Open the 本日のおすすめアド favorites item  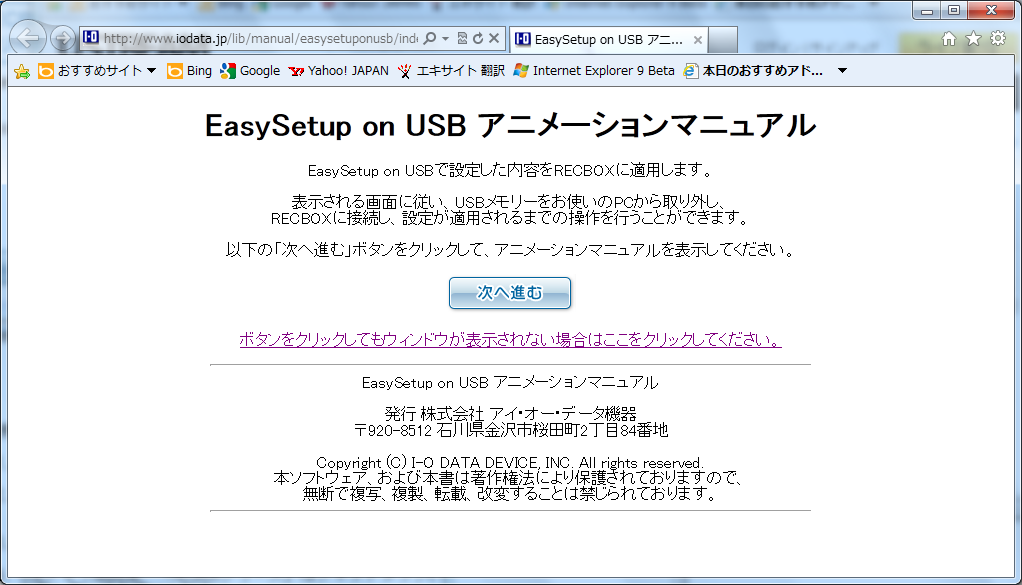click(x=754, y=70)
